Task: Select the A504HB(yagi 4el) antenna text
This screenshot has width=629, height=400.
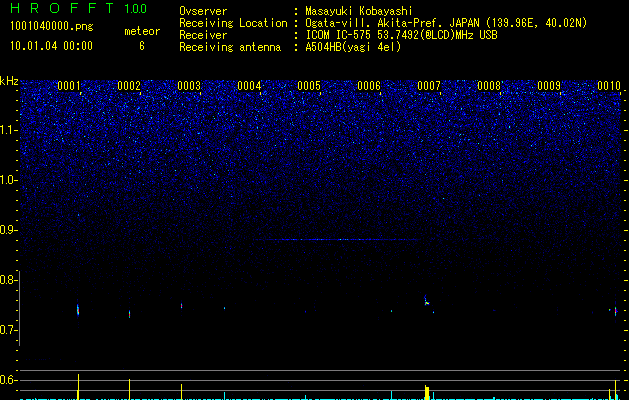Action: (353, 47)
